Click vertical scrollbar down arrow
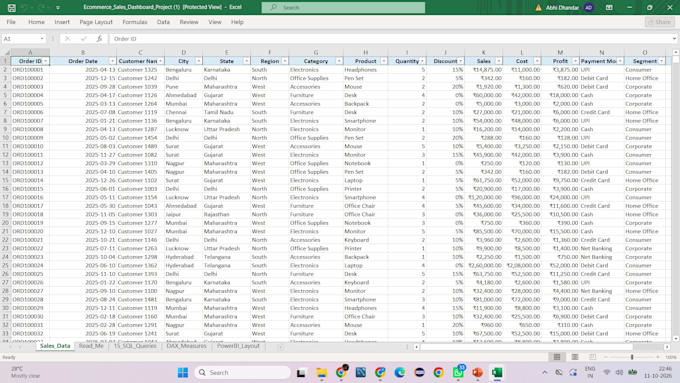This screenshot has height=383, width=680. coord(676,338)
